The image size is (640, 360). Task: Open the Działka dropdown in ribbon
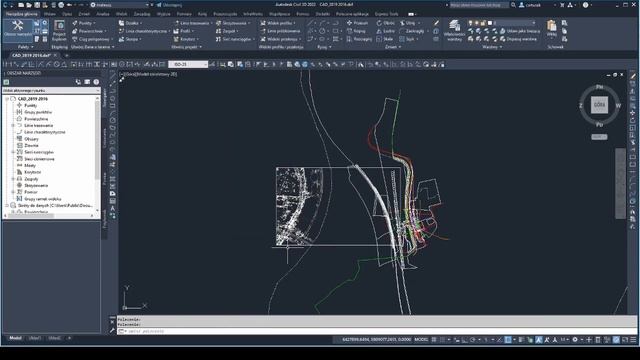131,23
